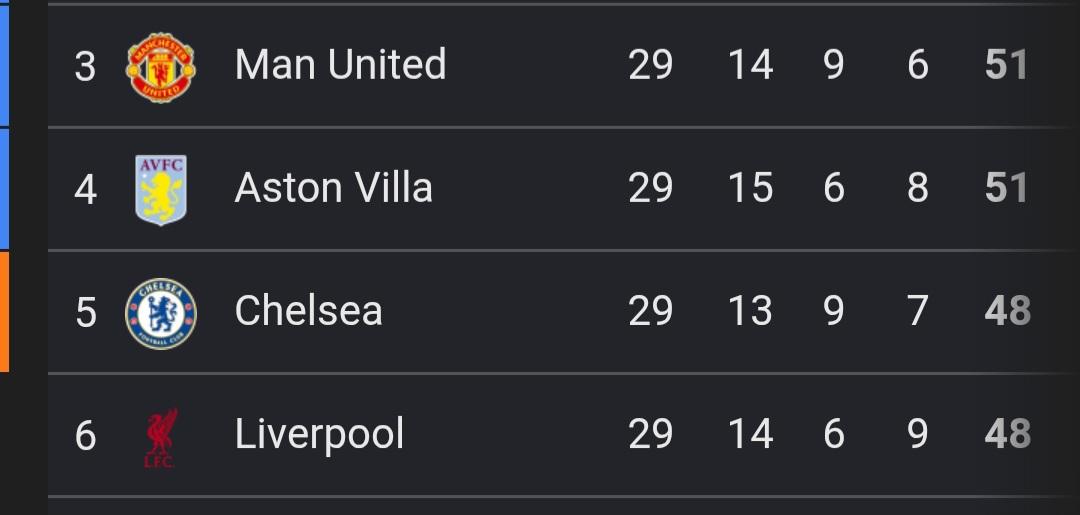Image resolution: width=1080 pixels, height=515 pixels.
Task: Open the Aston Villa team name
Action: tap(333, 187)
